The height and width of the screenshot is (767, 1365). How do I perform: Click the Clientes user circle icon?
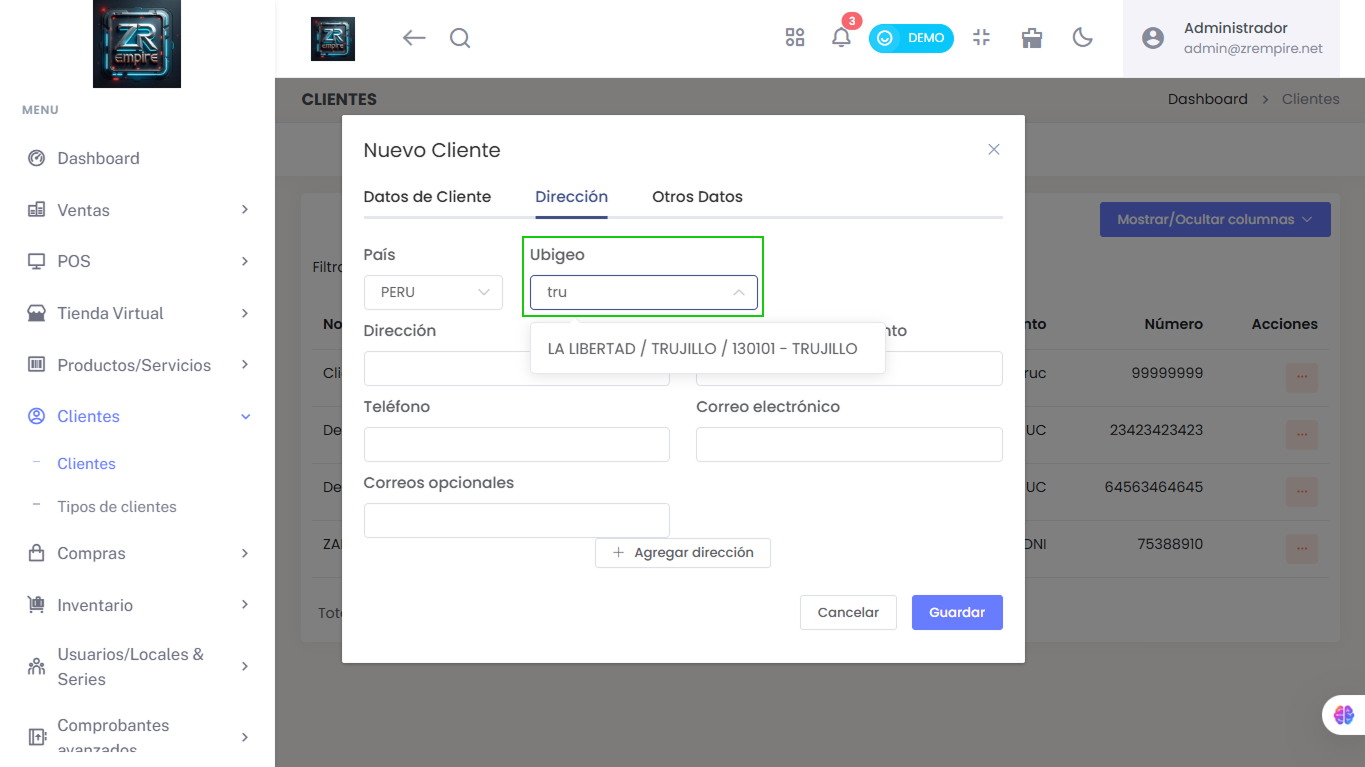click(37, 416)
